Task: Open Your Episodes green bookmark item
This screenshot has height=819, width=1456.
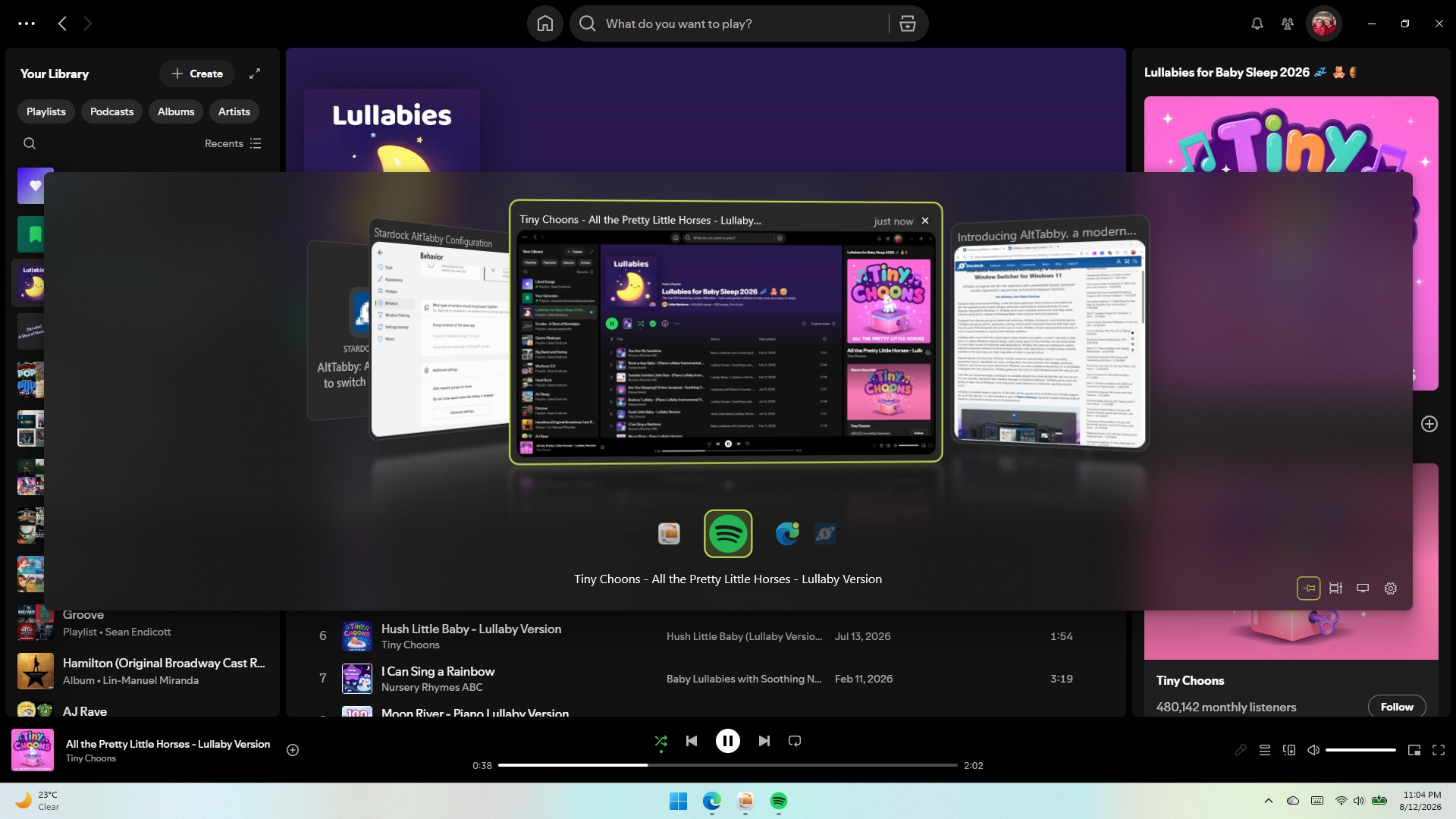Action: 30,234
